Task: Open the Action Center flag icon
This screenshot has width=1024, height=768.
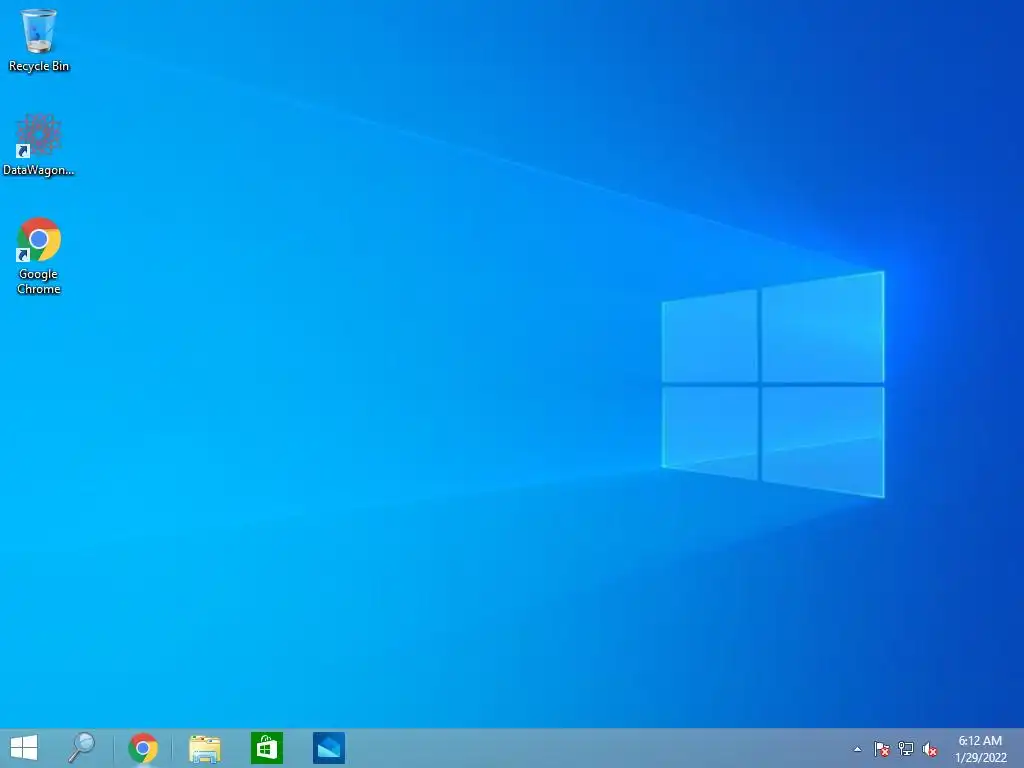Action: point(882,749)
